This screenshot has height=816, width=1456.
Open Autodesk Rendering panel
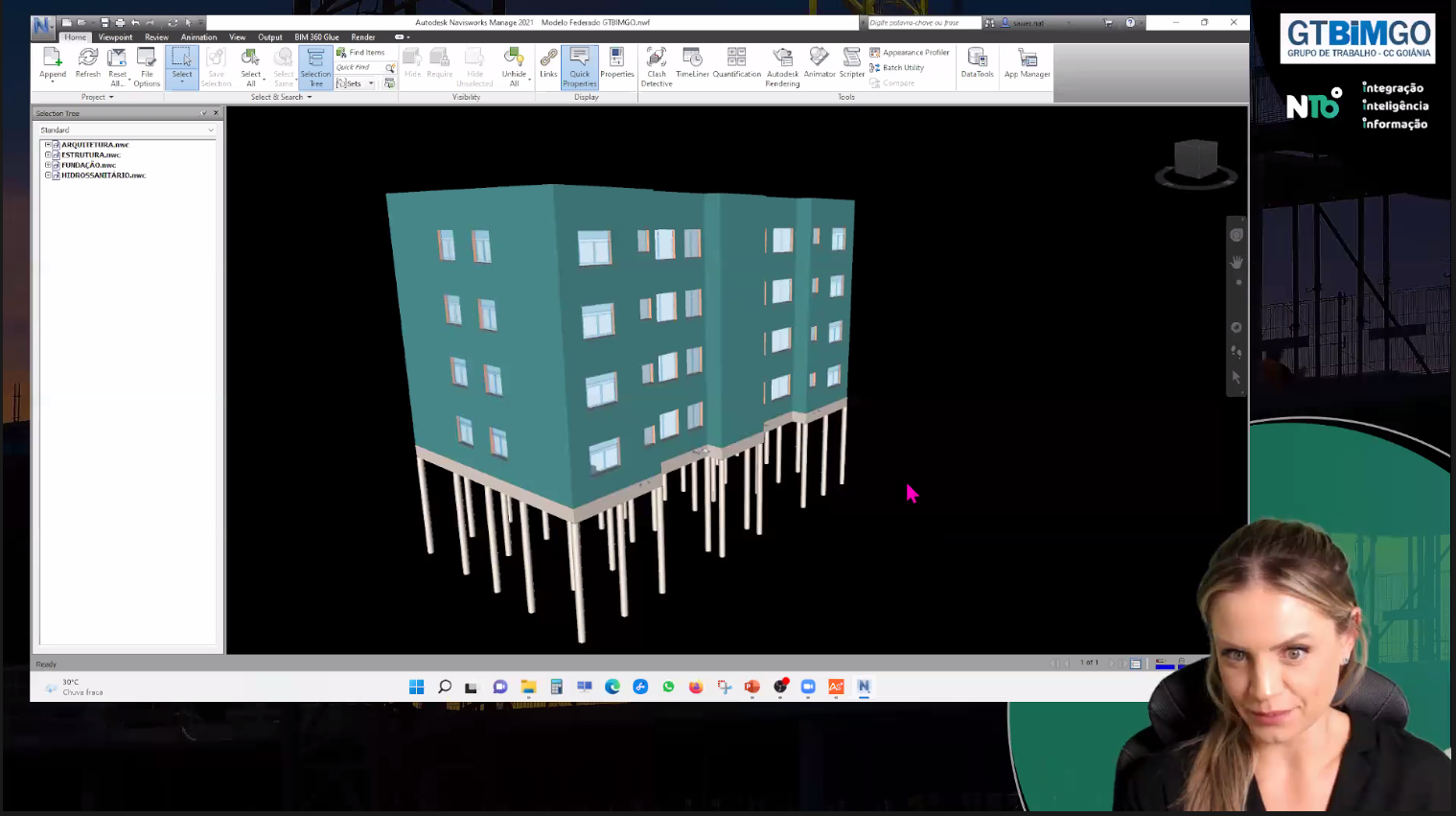tap(782, 65)
